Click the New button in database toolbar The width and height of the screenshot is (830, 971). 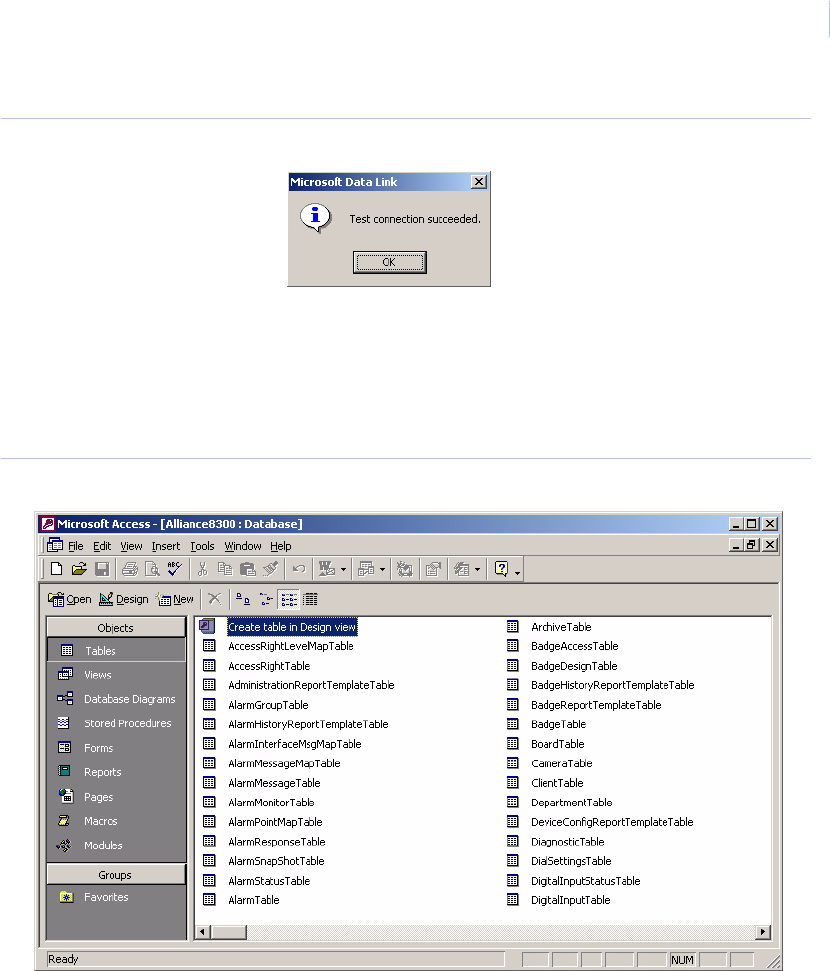175,599
